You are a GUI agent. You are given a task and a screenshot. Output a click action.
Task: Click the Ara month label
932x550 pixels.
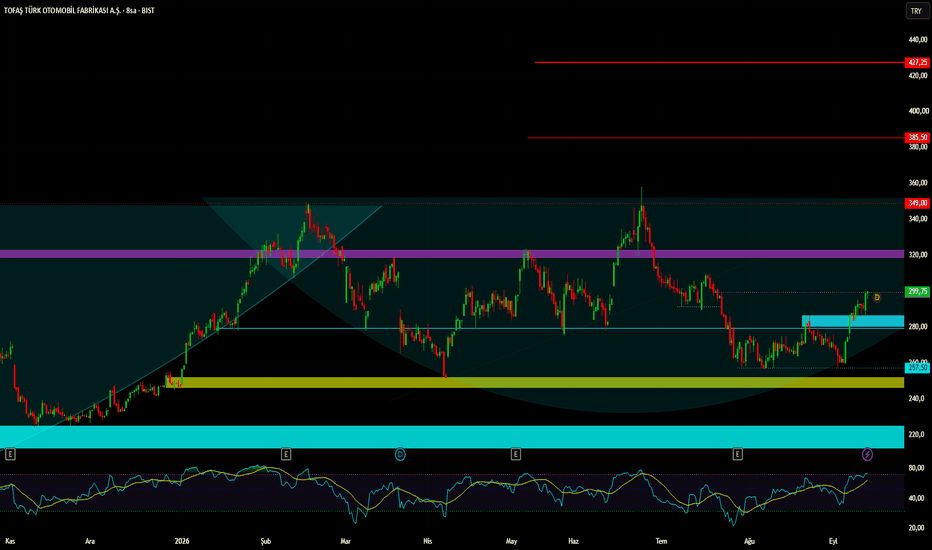[x=90, y=541]
